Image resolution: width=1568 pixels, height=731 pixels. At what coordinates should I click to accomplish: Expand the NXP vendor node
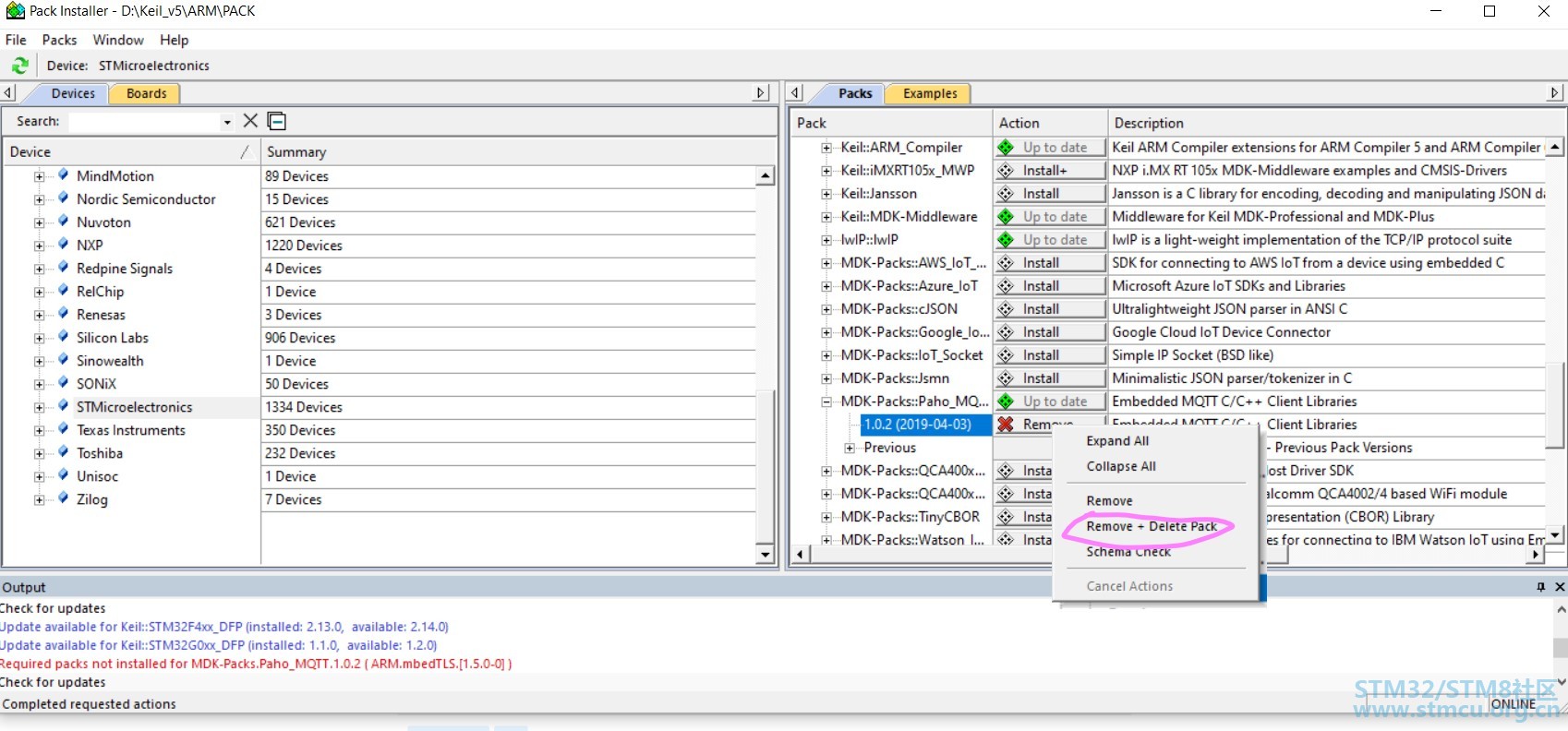[x=40, y=246]
